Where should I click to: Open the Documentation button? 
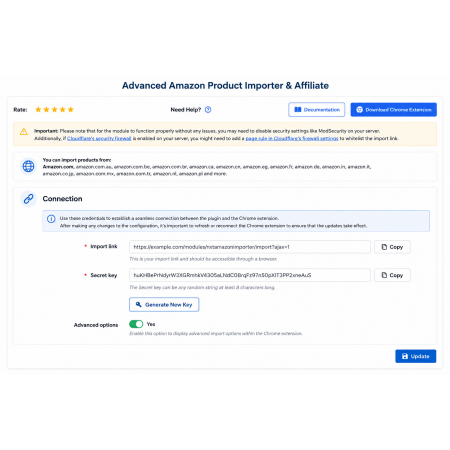coord(317,110)
